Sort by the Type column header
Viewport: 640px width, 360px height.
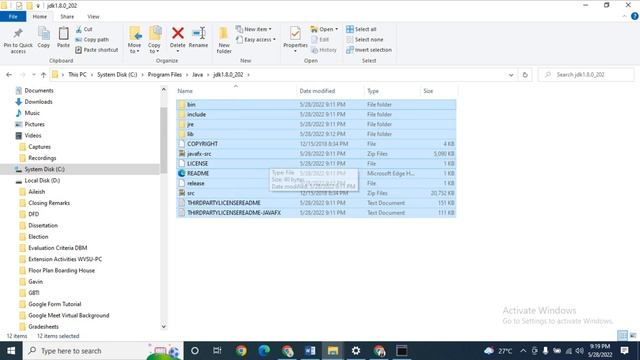(391, 91)
